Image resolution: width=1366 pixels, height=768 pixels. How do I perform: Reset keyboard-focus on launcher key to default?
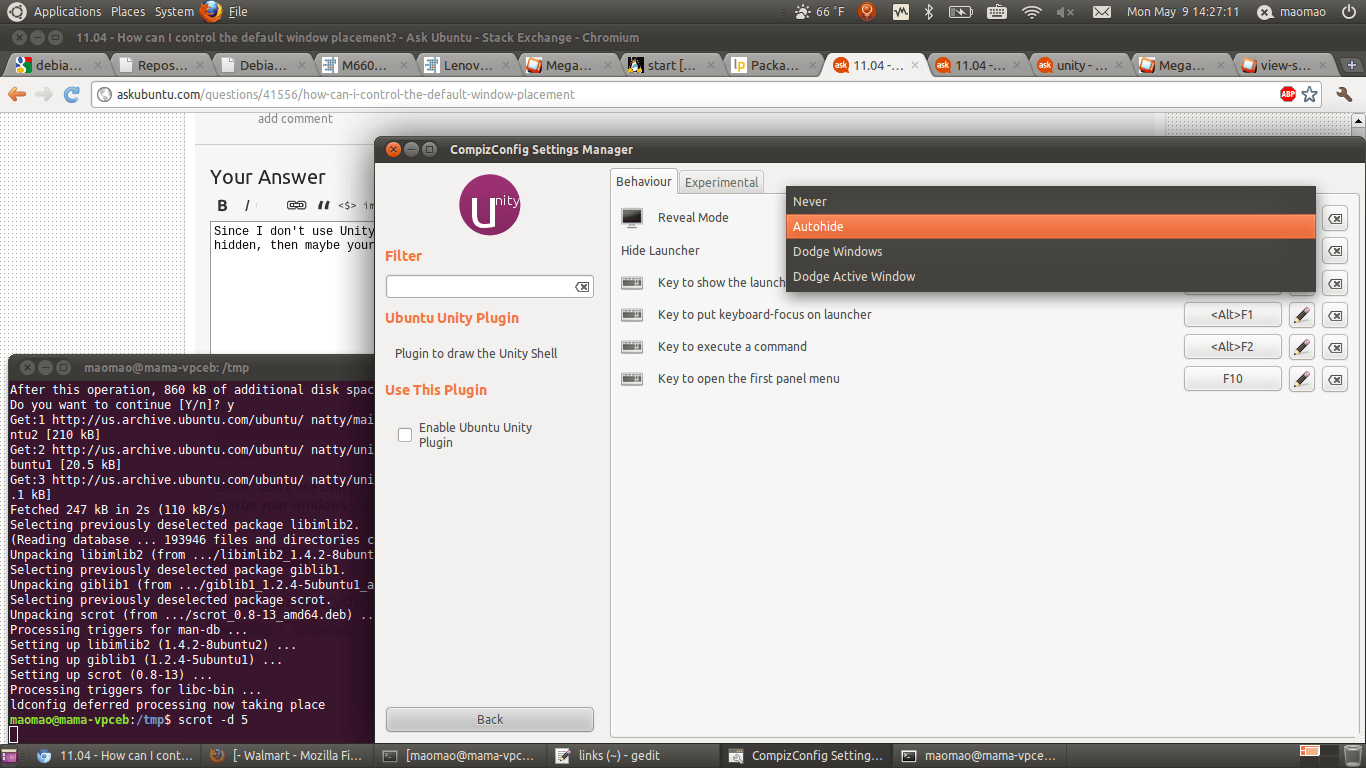[x=1335, y=315]
